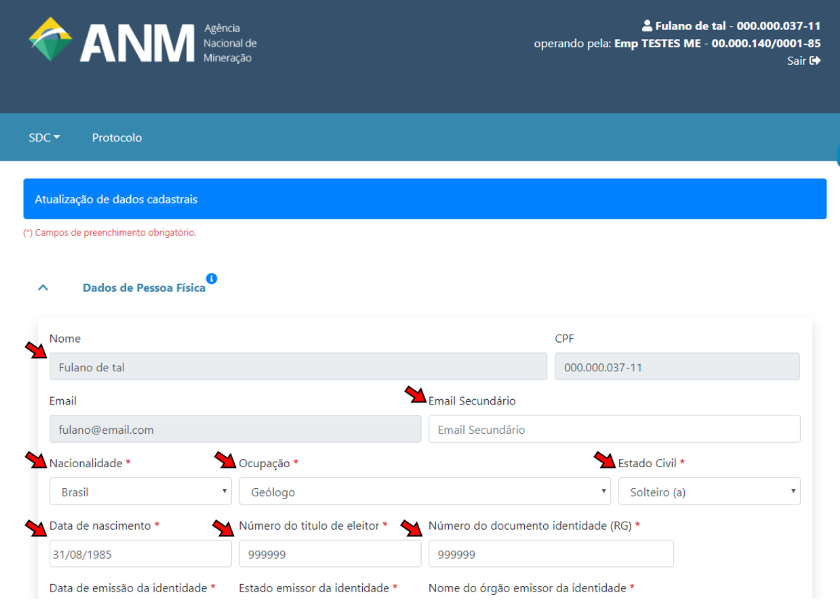Expand the Nacionalidade dropdown showing Brasil
840x611 pixels.
pos(140,492)
